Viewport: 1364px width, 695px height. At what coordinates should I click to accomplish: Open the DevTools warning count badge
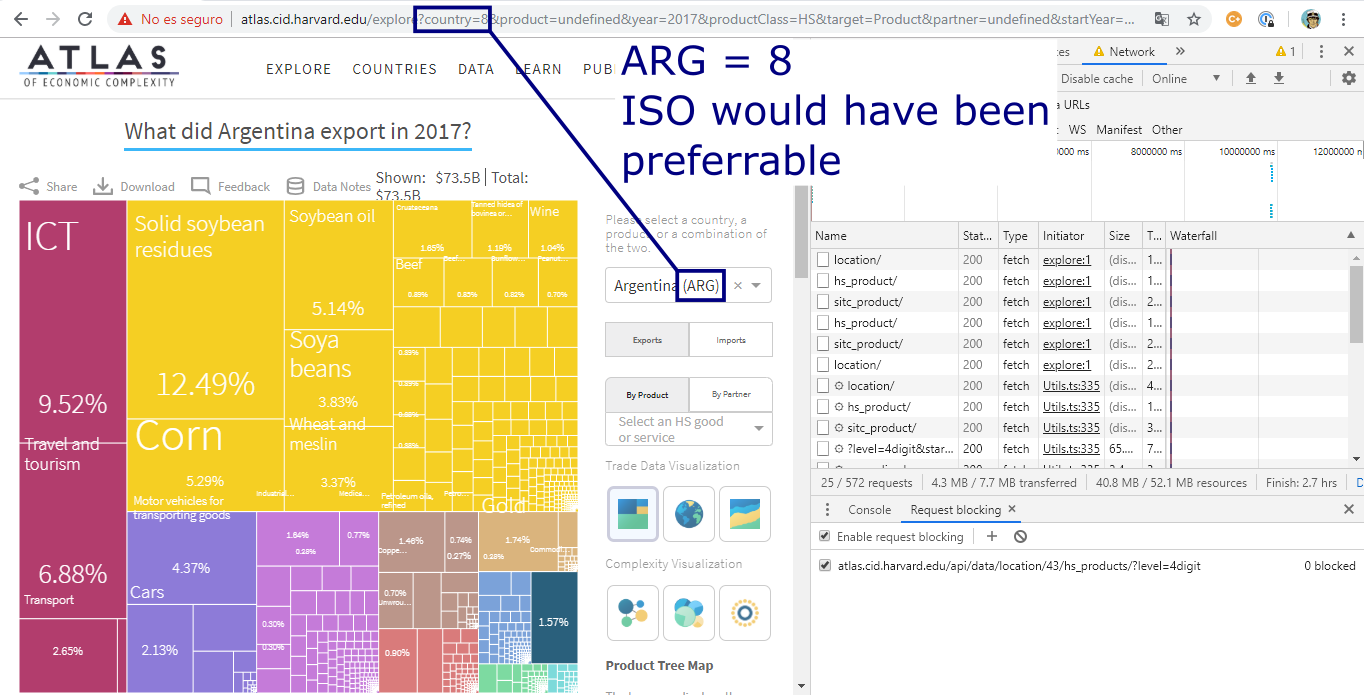1285,51
